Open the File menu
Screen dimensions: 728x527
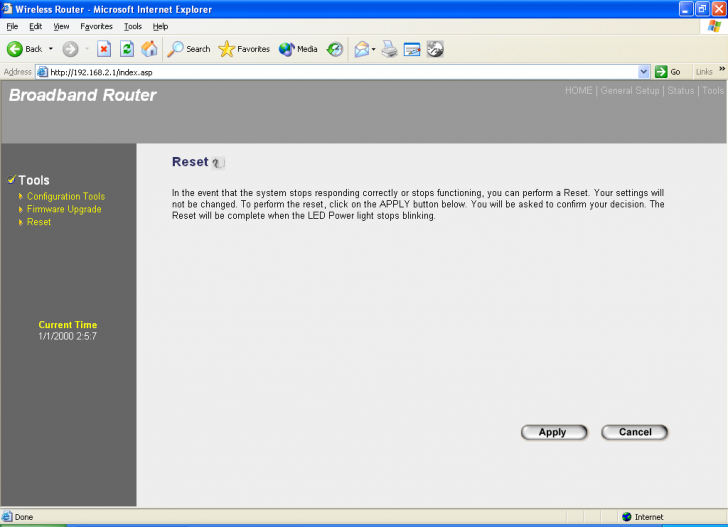12,26
